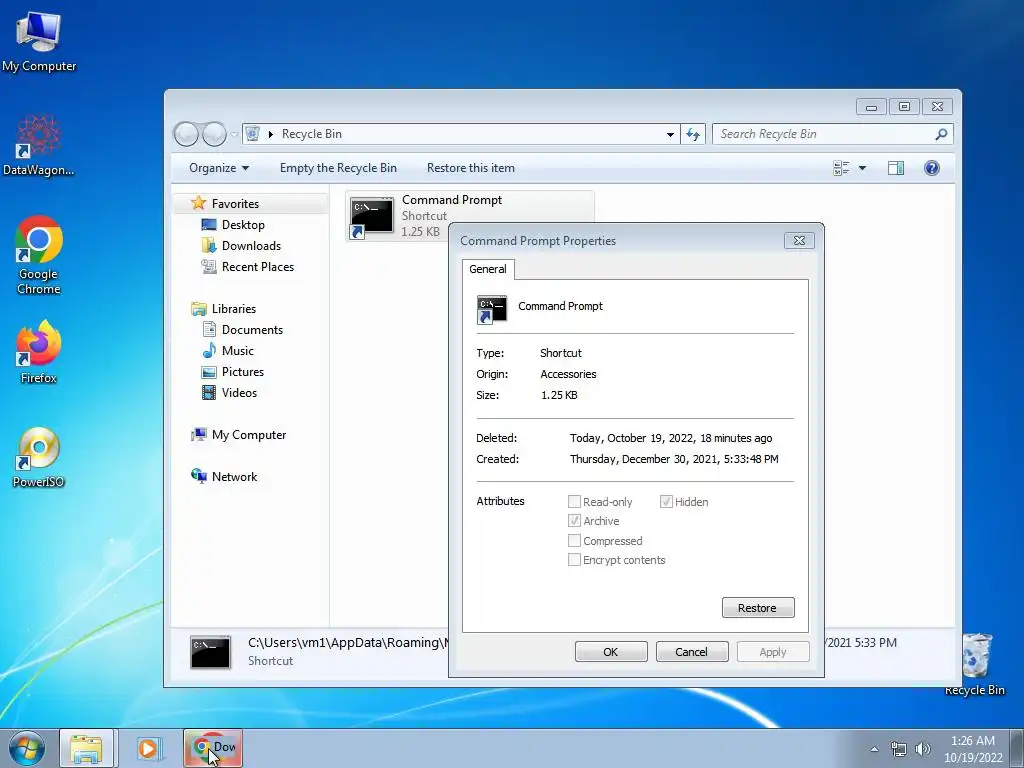Image resolution: width=1024 pixels, height=768 pixels.
Task: Open the network status tray icon
Action: (899, 749)
